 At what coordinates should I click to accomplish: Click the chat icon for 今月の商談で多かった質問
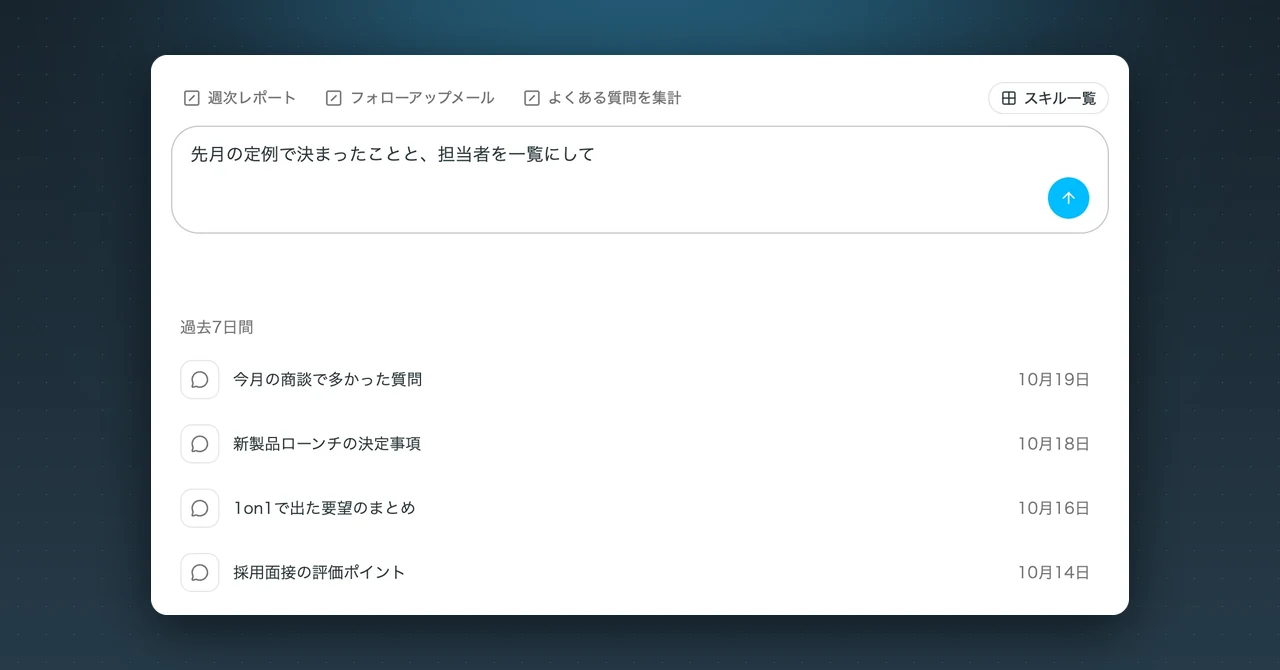pyautogui.click(x=200, y=380)
